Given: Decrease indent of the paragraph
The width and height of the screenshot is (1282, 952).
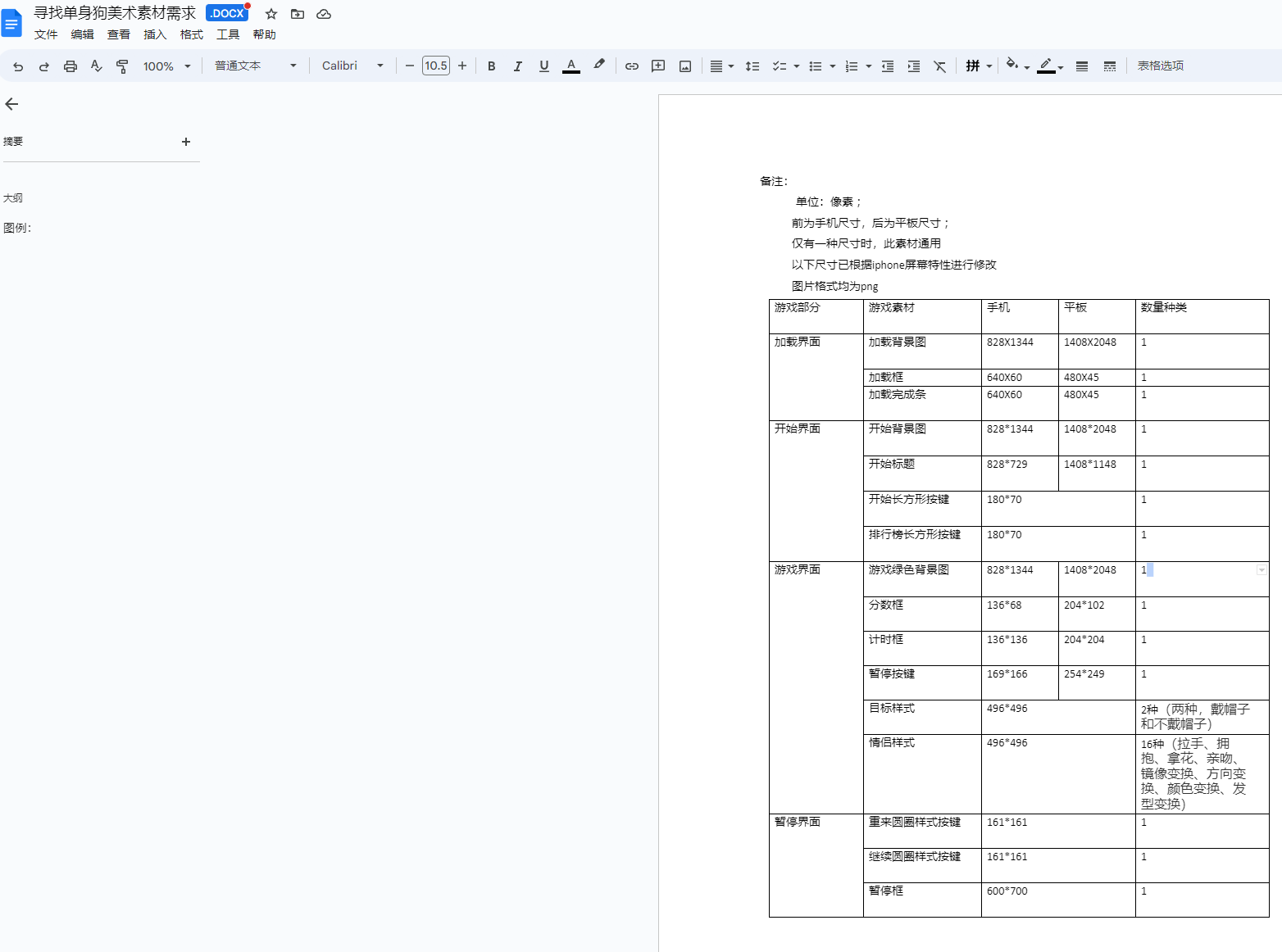Looking at the screenshot, I should [888, 66].
